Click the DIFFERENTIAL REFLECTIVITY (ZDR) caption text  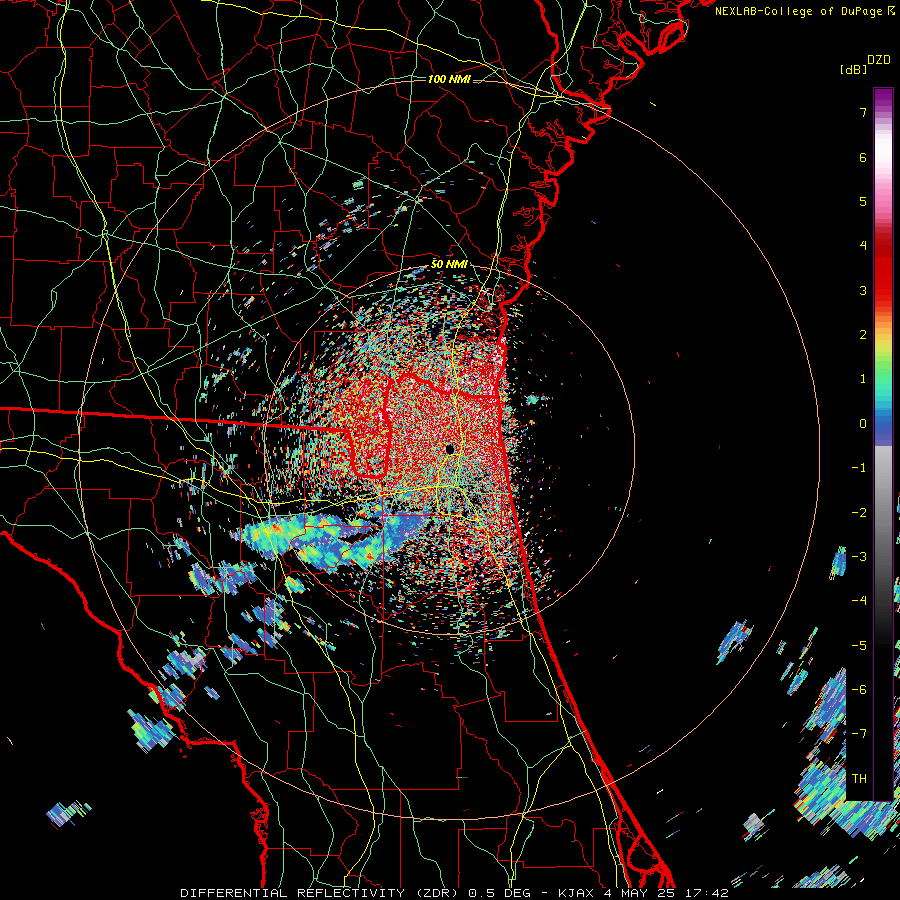(321, 893)
